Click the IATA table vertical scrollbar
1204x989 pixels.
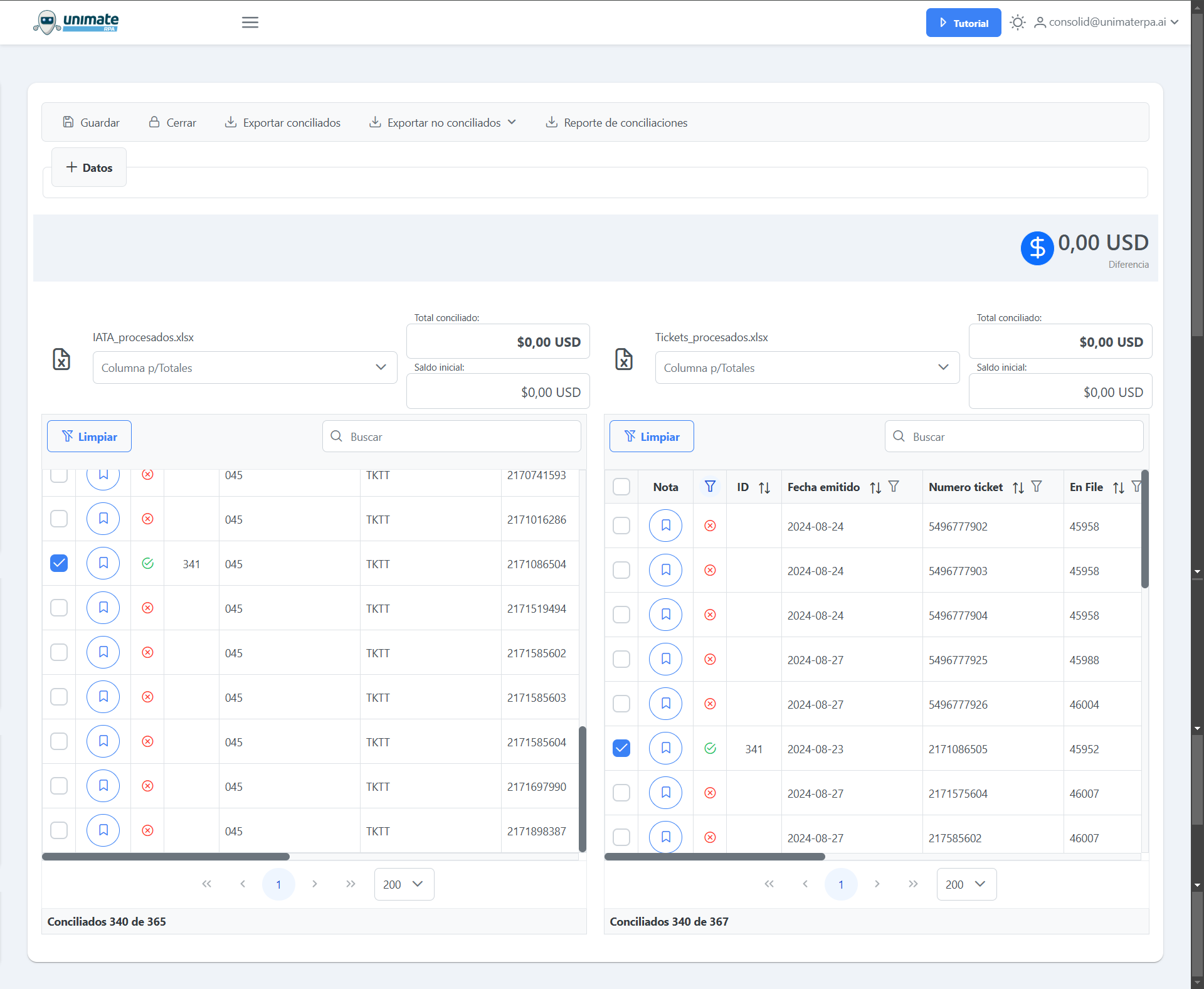pyautogui.click(x=583, y=789)
